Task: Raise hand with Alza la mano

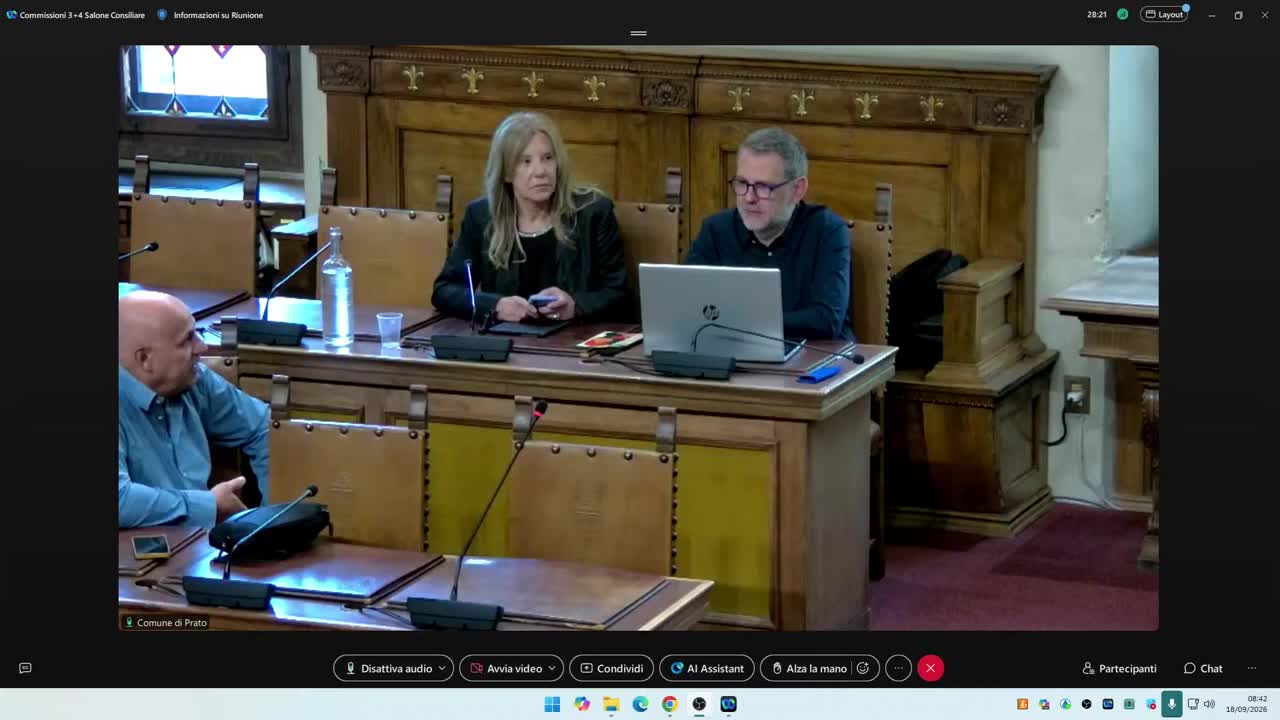Action: (808, 668)
